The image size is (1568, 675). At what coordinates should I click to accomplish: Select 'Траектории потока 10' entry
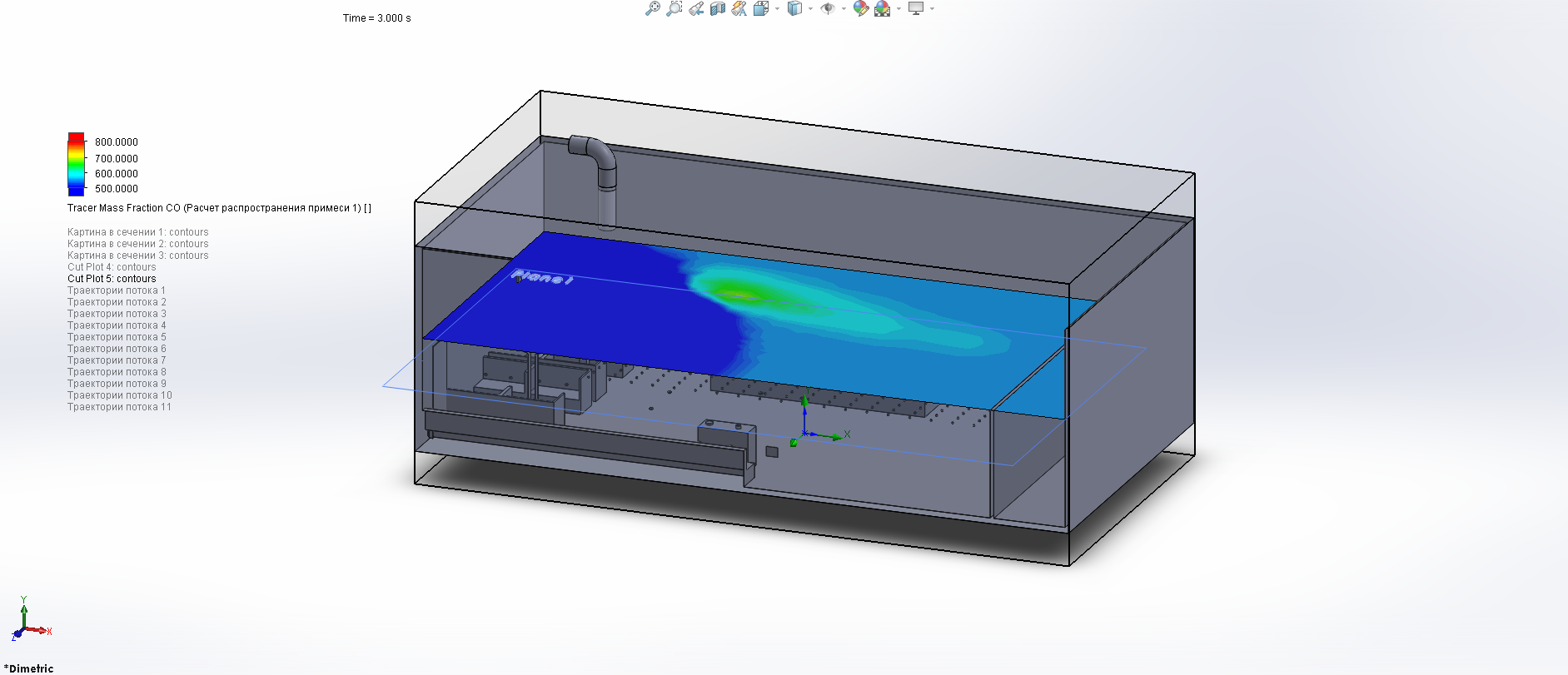pos(120,395)
